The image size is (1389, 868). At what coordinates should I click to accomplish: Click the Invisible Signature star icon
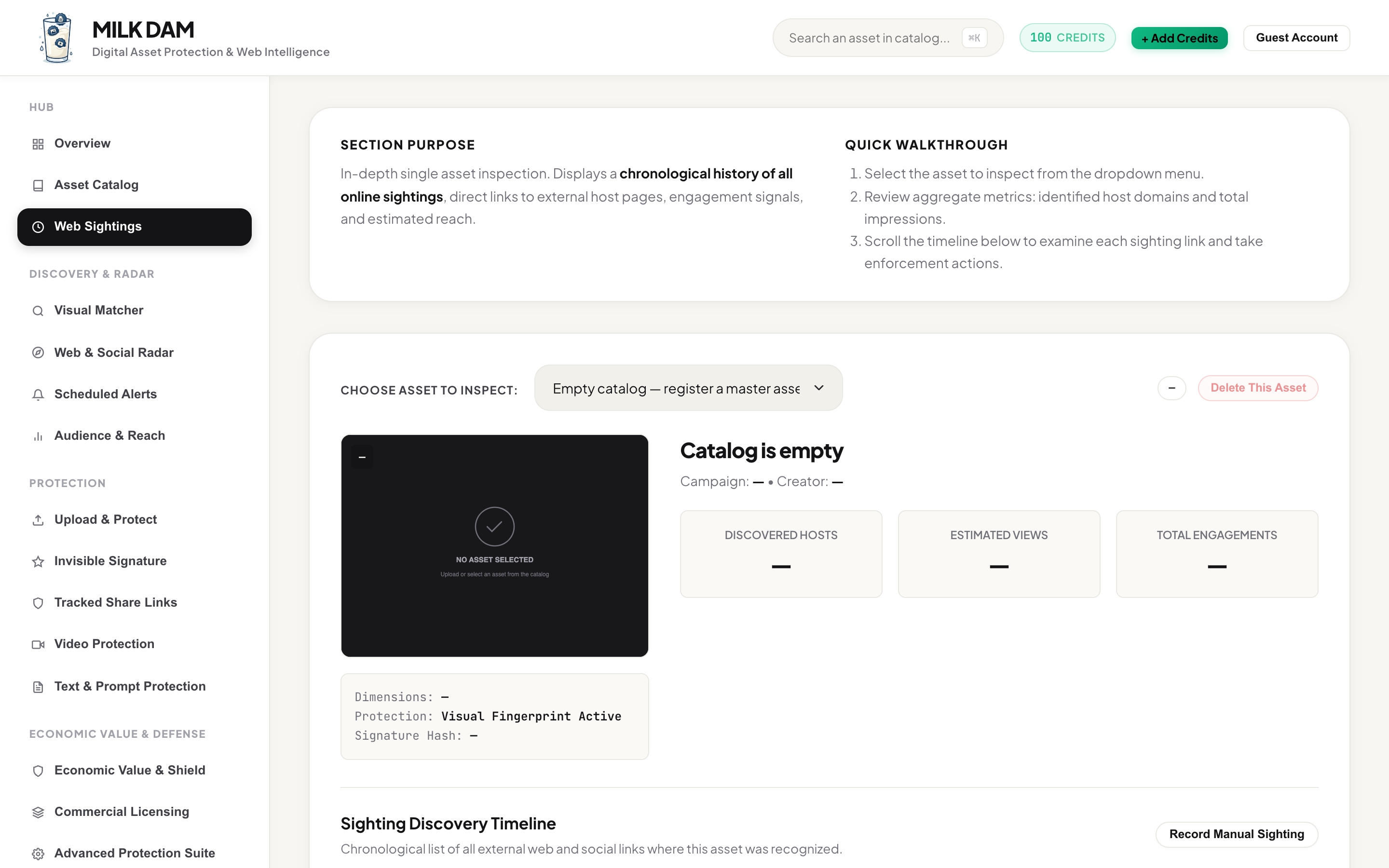point(38,561)
